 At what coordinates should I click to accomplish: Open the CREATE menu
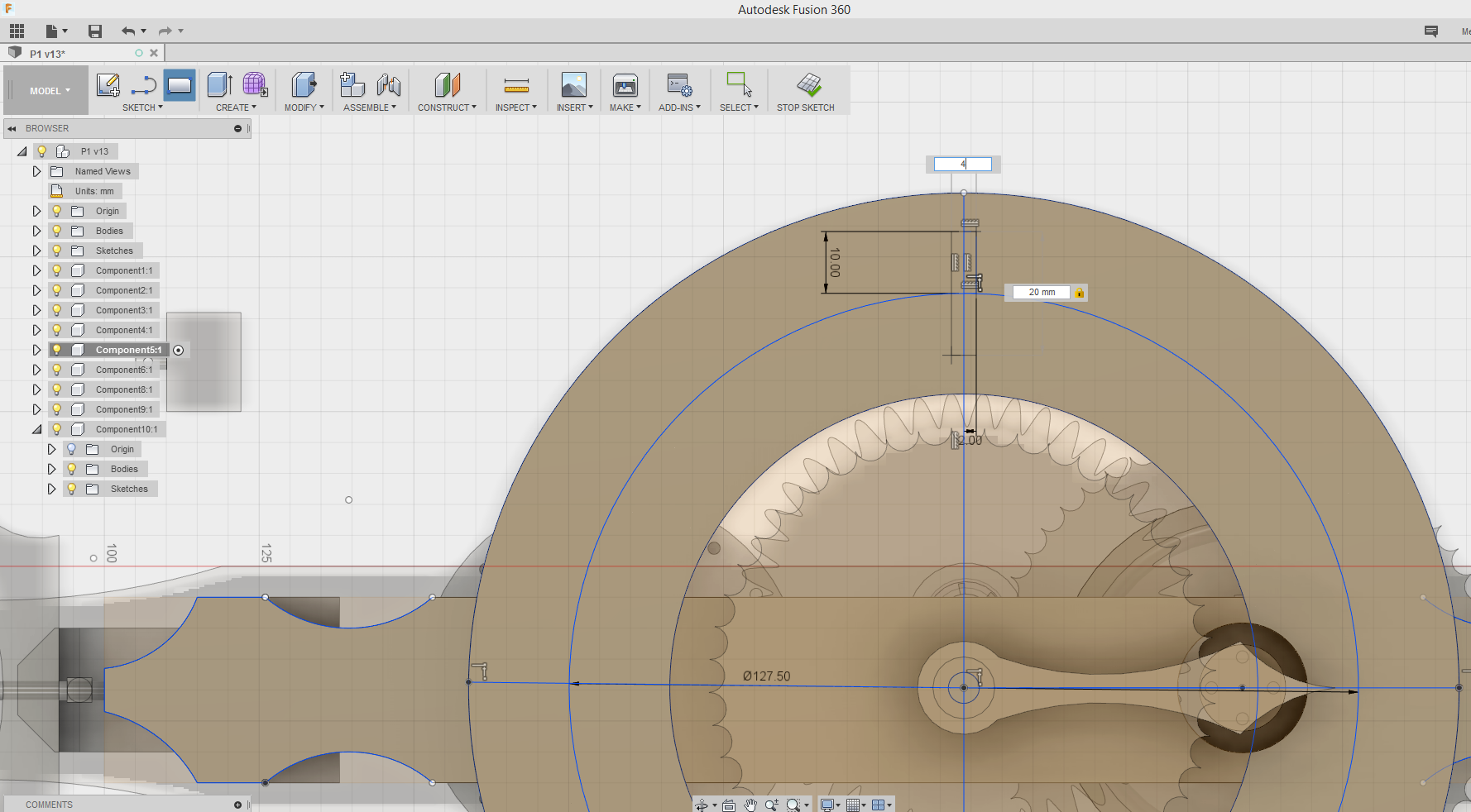pos(236,107)
